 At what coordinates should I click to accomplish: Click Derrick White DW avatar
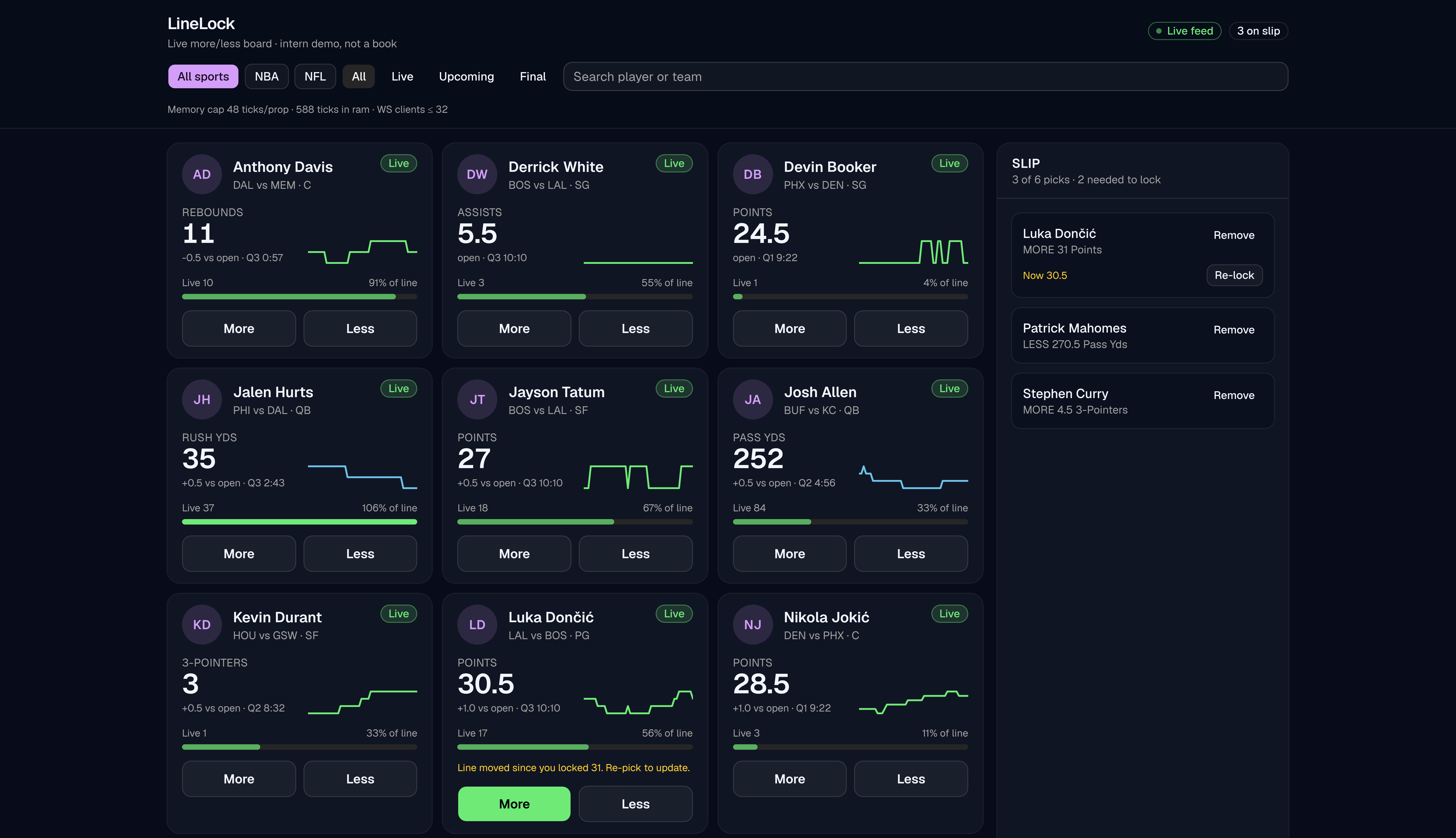[477, 174]
